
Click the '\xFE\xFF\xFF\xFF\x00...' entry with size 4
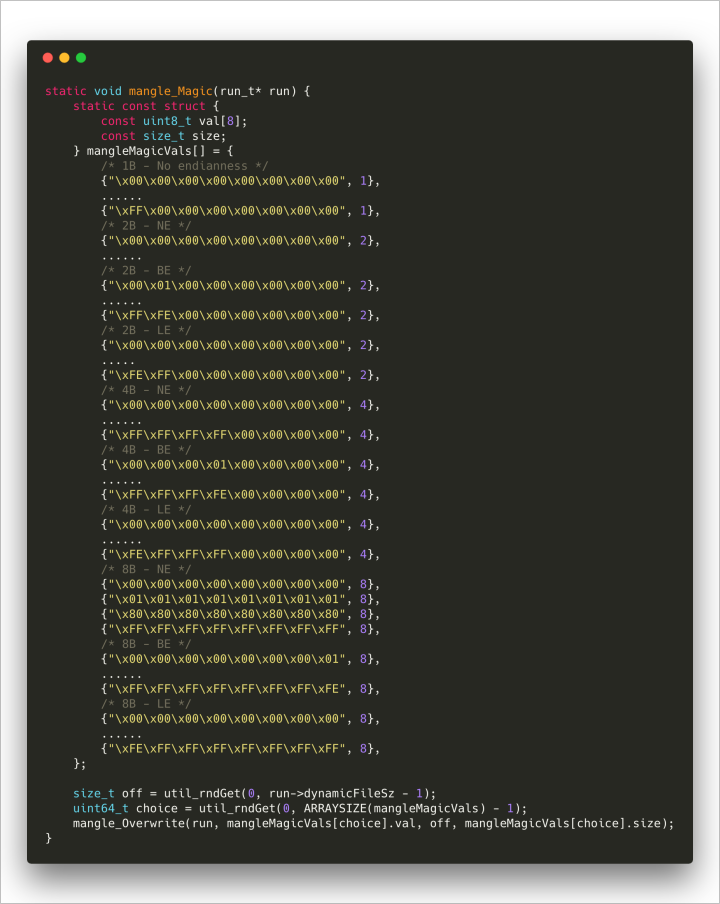[240, 555]
